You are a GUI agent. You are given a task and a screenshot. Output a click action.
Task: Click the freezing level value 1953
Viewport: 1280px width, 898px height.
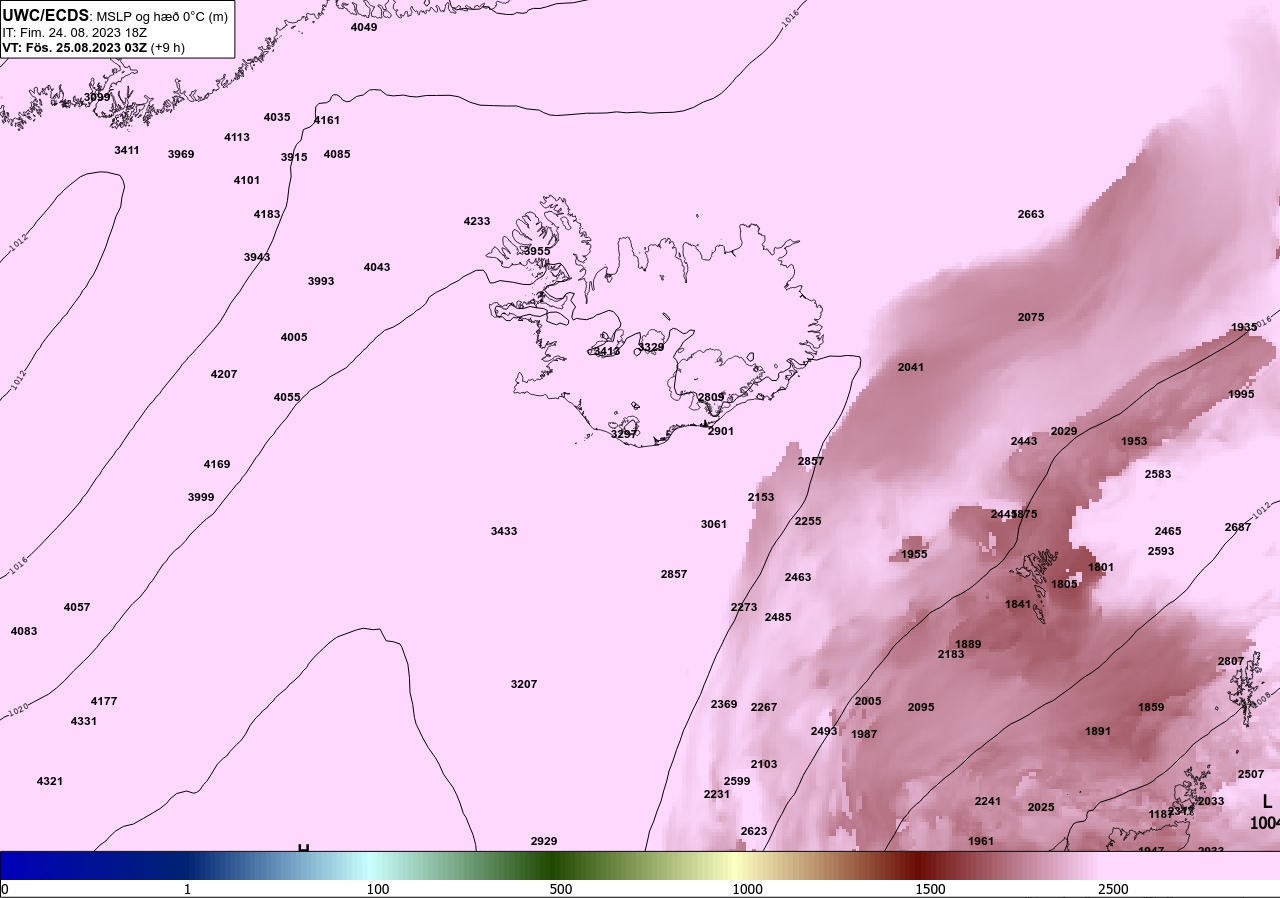(x=1134, y=441)
